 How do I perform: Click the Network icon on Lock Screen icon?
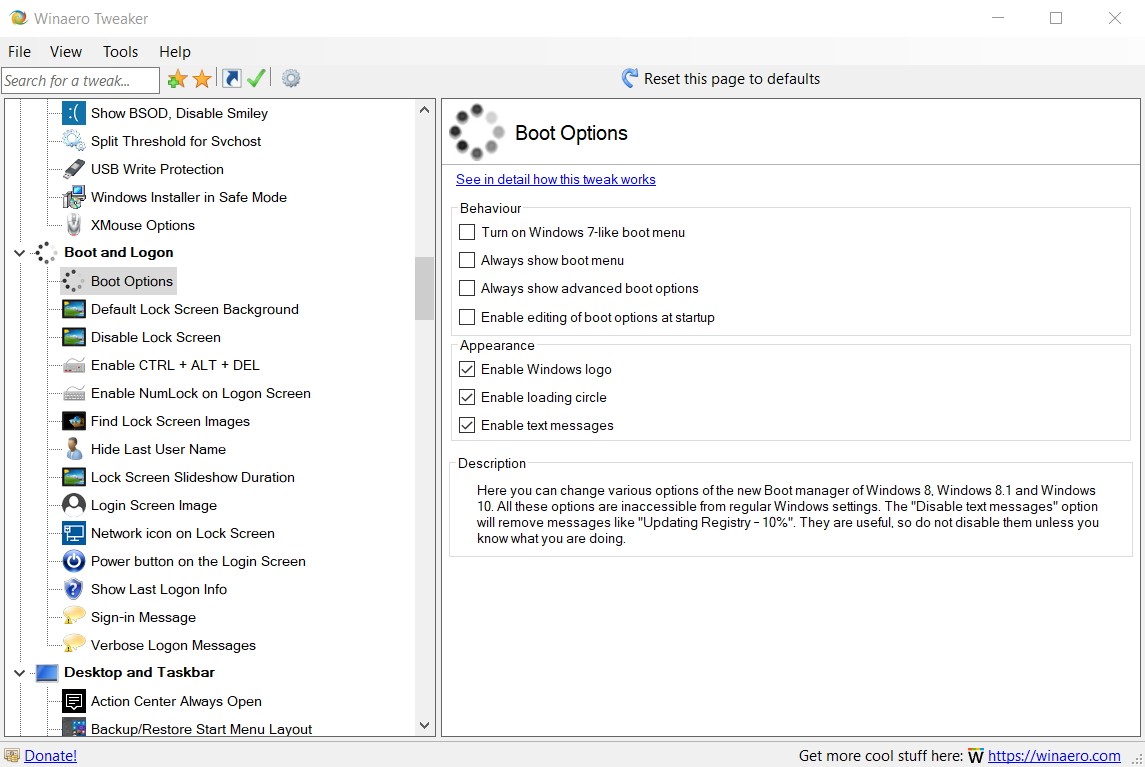tap(74, 533)
